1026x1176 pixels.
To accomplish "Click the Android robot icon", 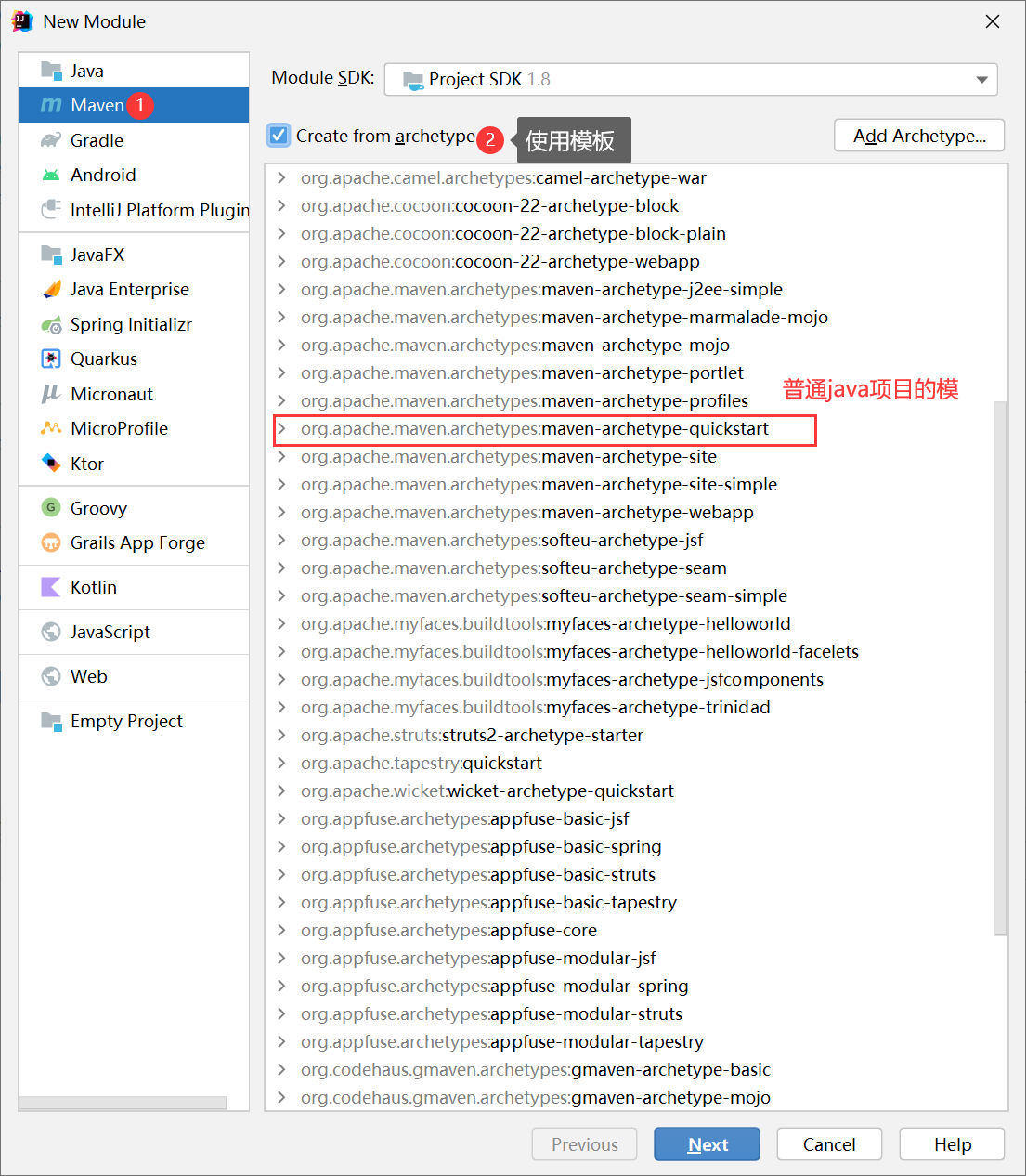I will pos(51,175).
